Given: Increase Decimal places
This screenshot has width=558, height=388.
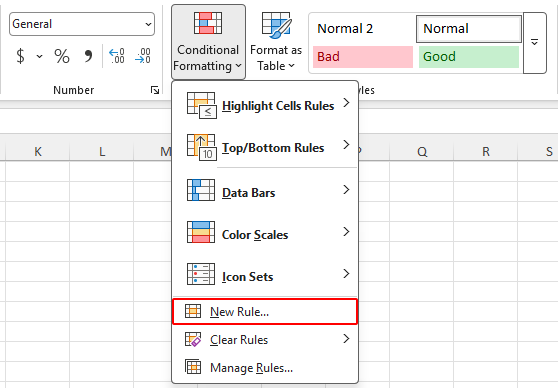Looking at the screenshot, I should point(117,56).
